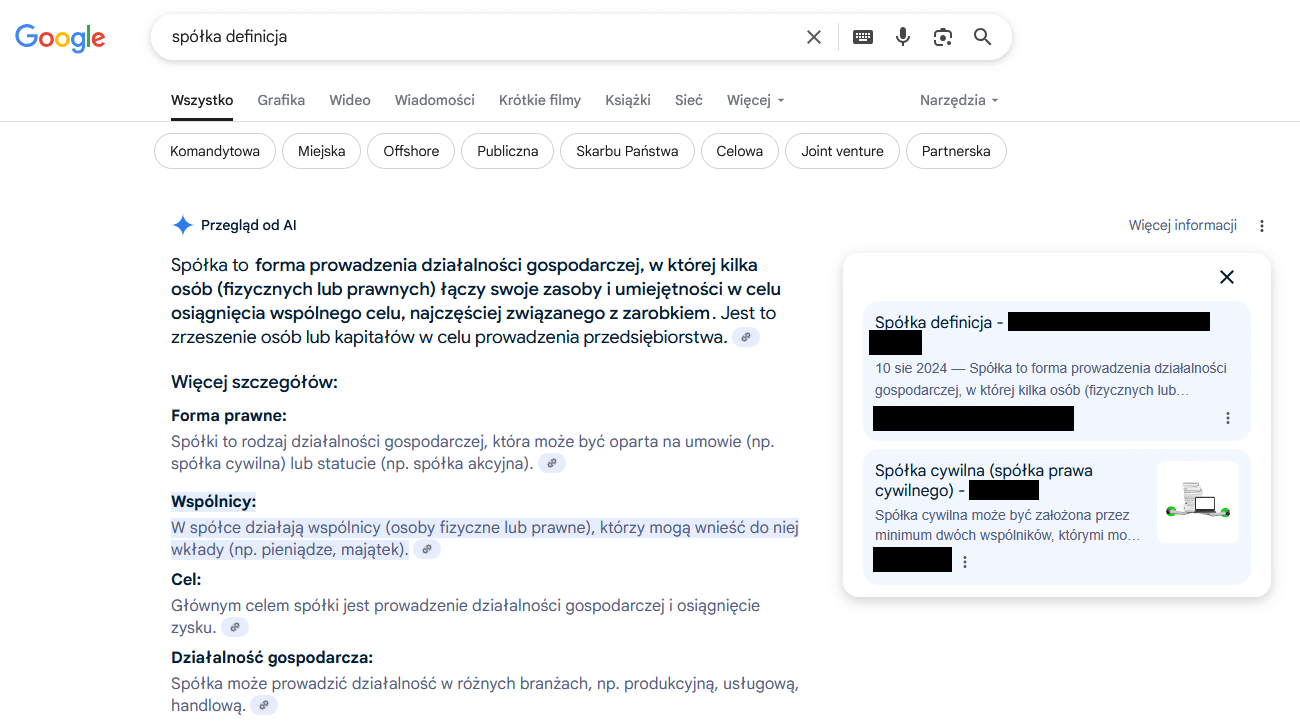Screen dimensions: 1300x724
Task: Click the Spółka cywilna source thumbnail
Action: (1198, 502)
